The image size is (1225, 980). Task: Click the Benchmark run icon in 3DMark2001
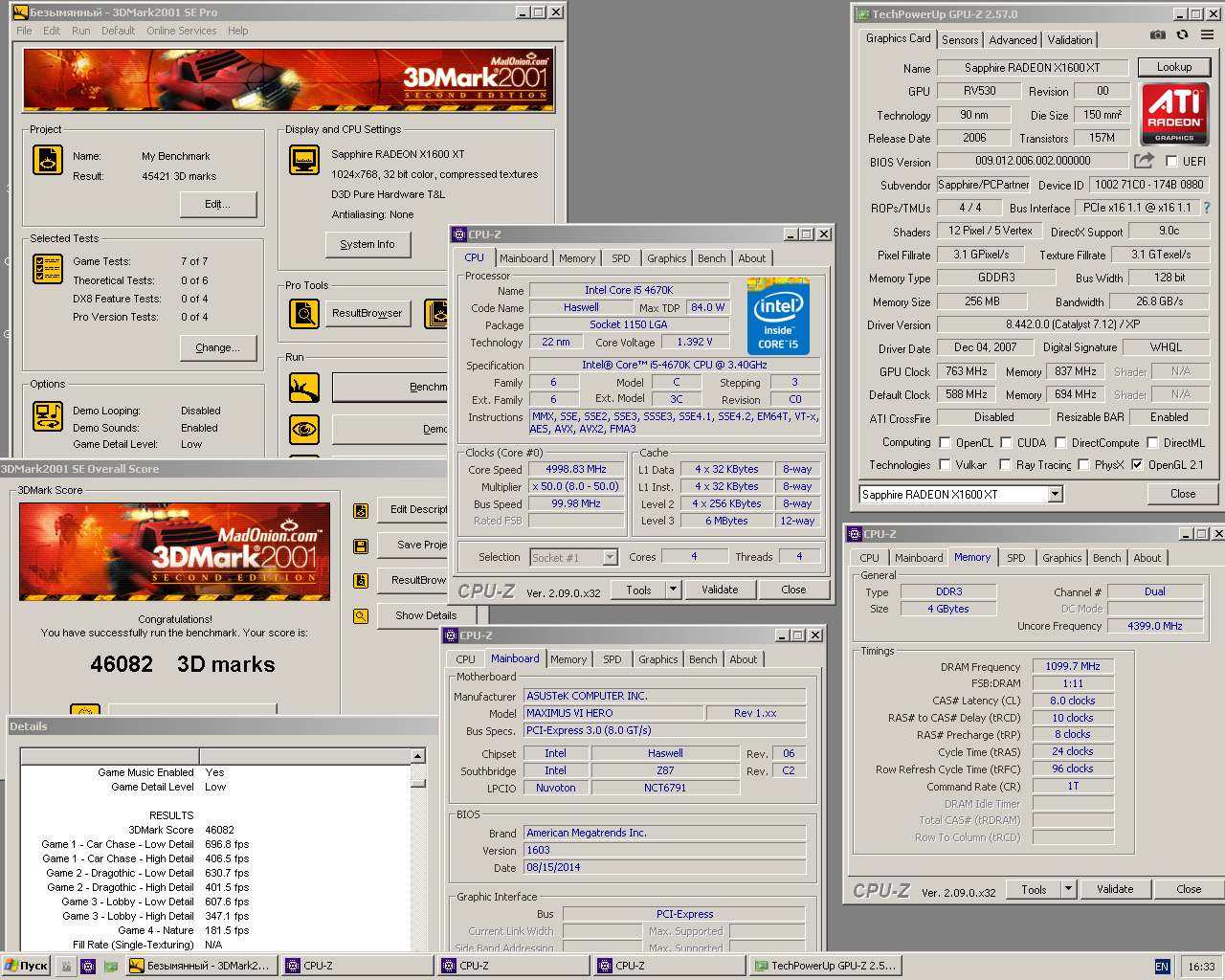click(304, 388)
